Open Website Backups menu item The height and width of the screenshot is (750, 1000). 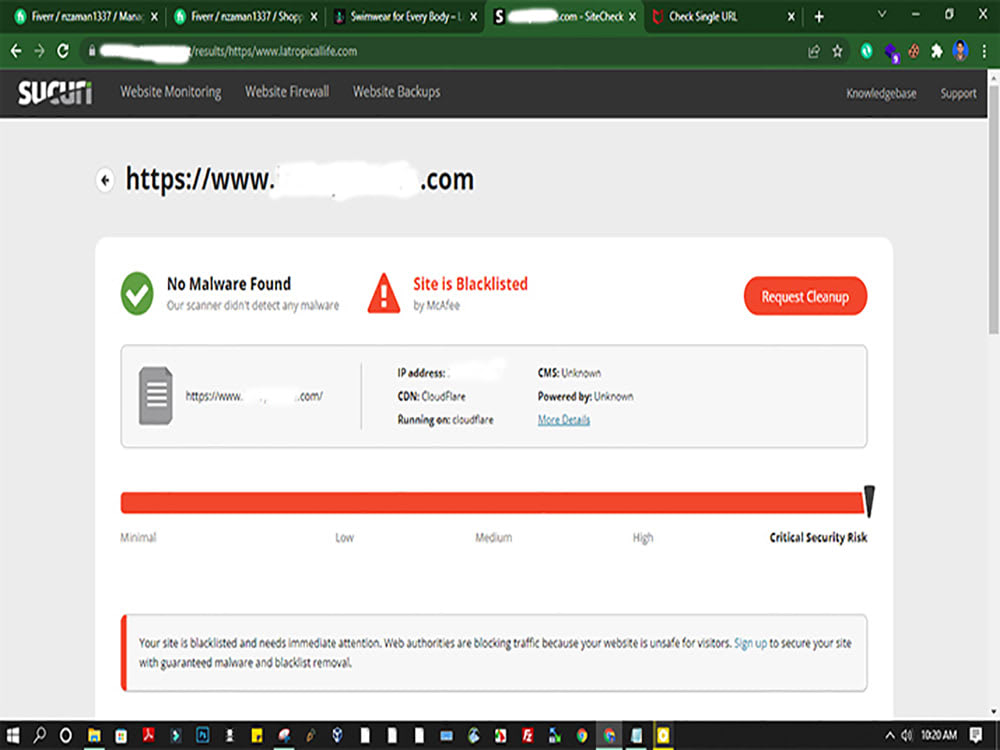pyautogui.click(x=397, y=92)
